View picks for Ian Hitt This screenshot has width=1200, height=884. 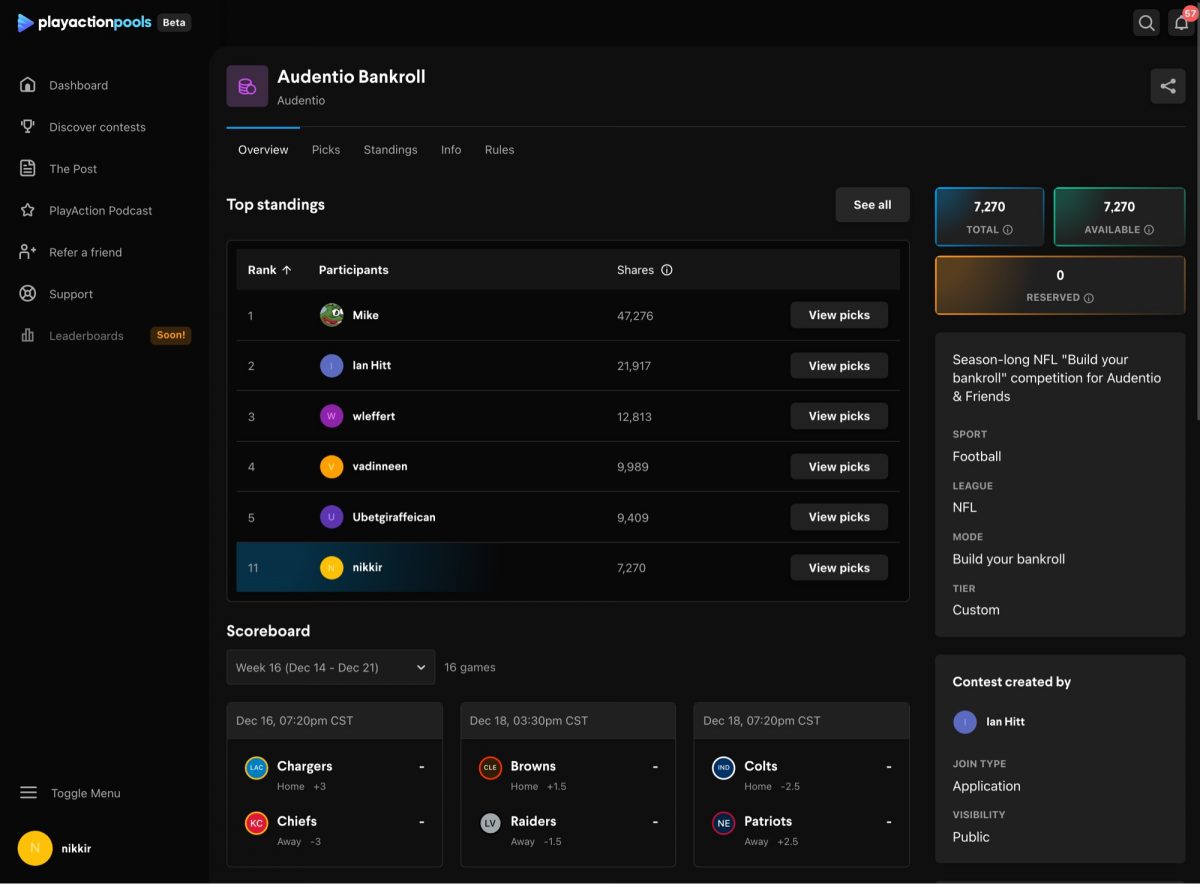(839, 366)
